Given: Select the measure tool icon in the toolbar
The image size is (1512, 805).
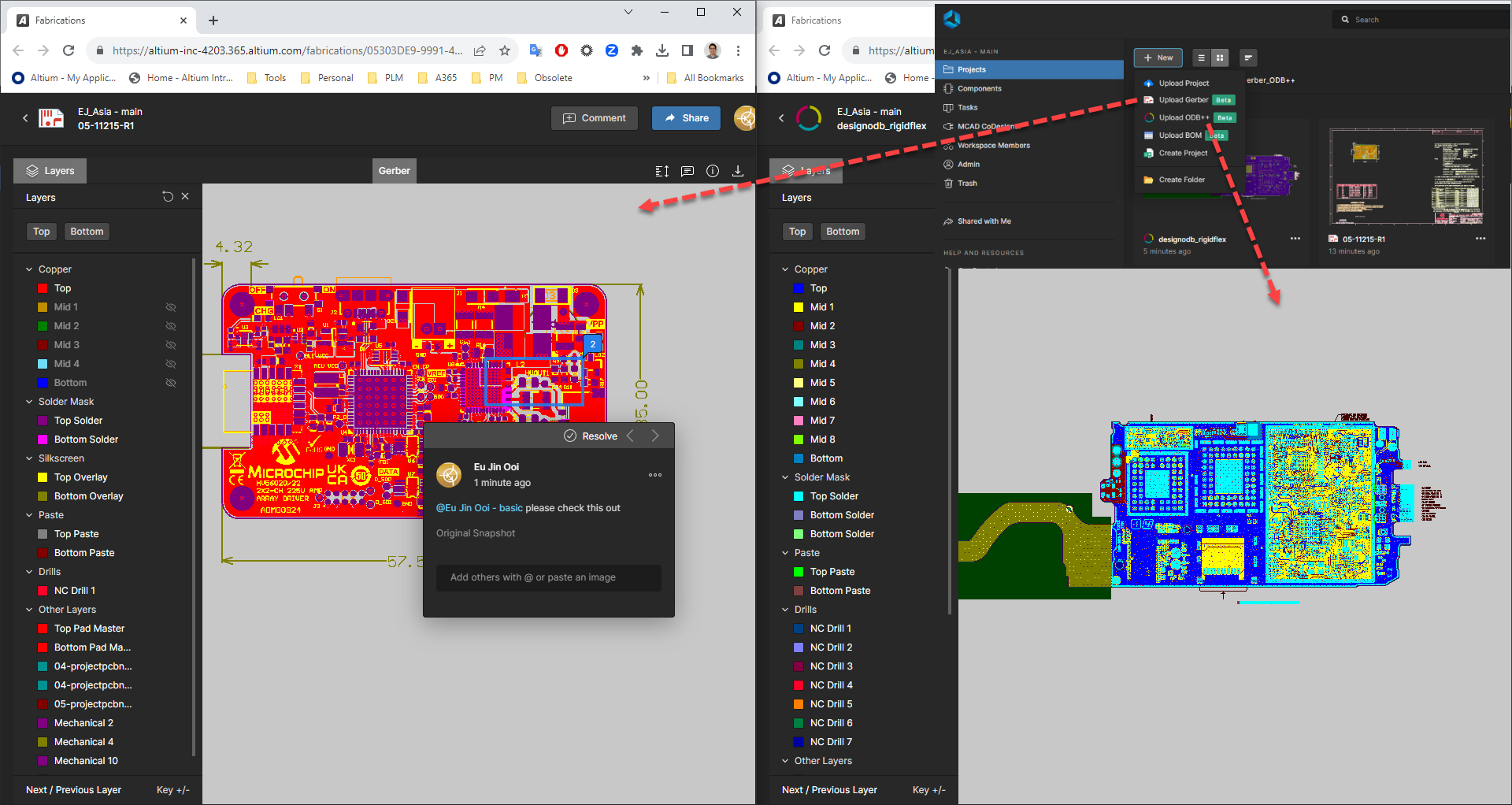Looking at the screenshot, I should [x=661, y=171].
